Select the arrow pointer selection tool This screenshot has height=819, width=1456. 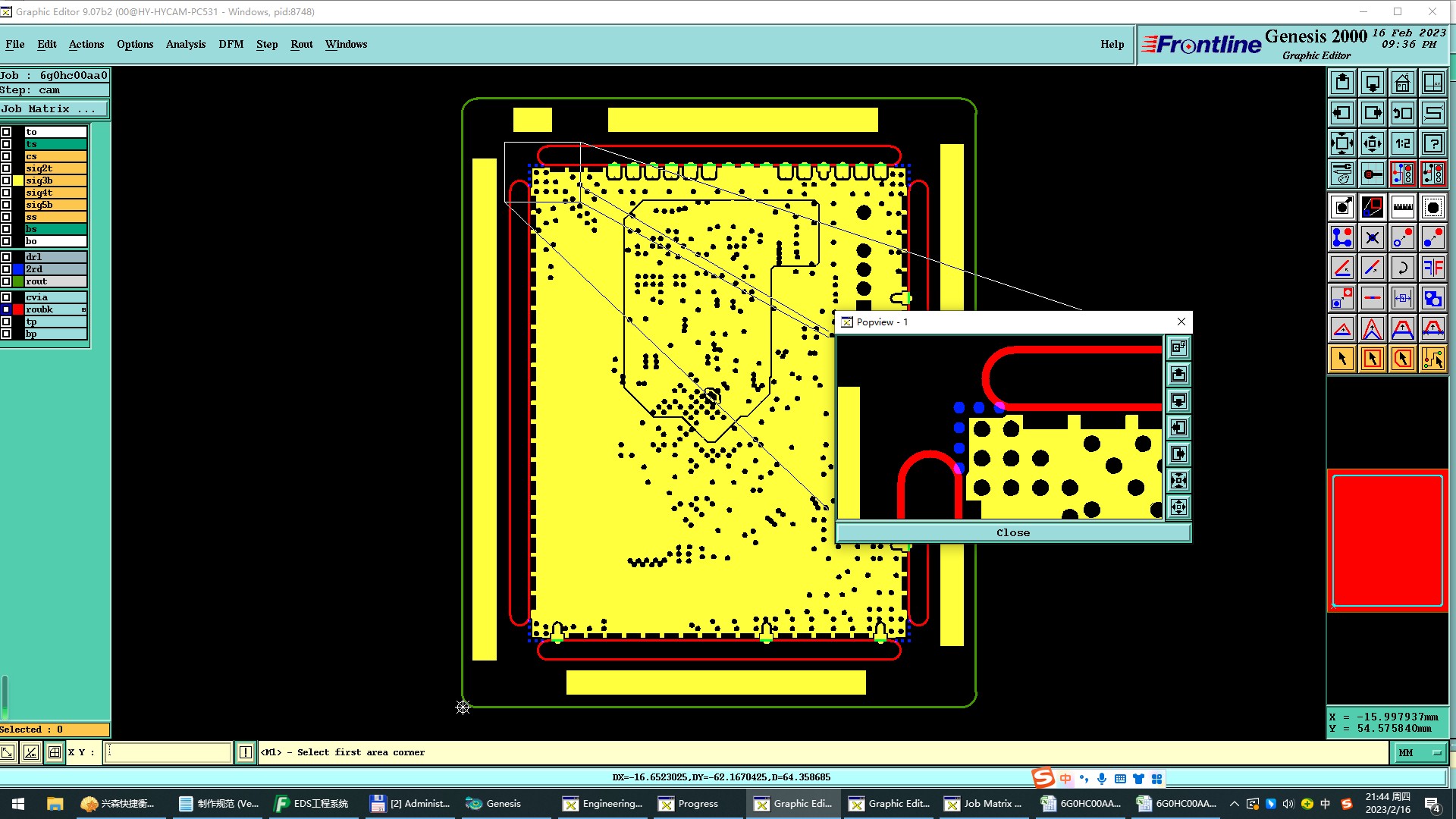point(1341,359)
